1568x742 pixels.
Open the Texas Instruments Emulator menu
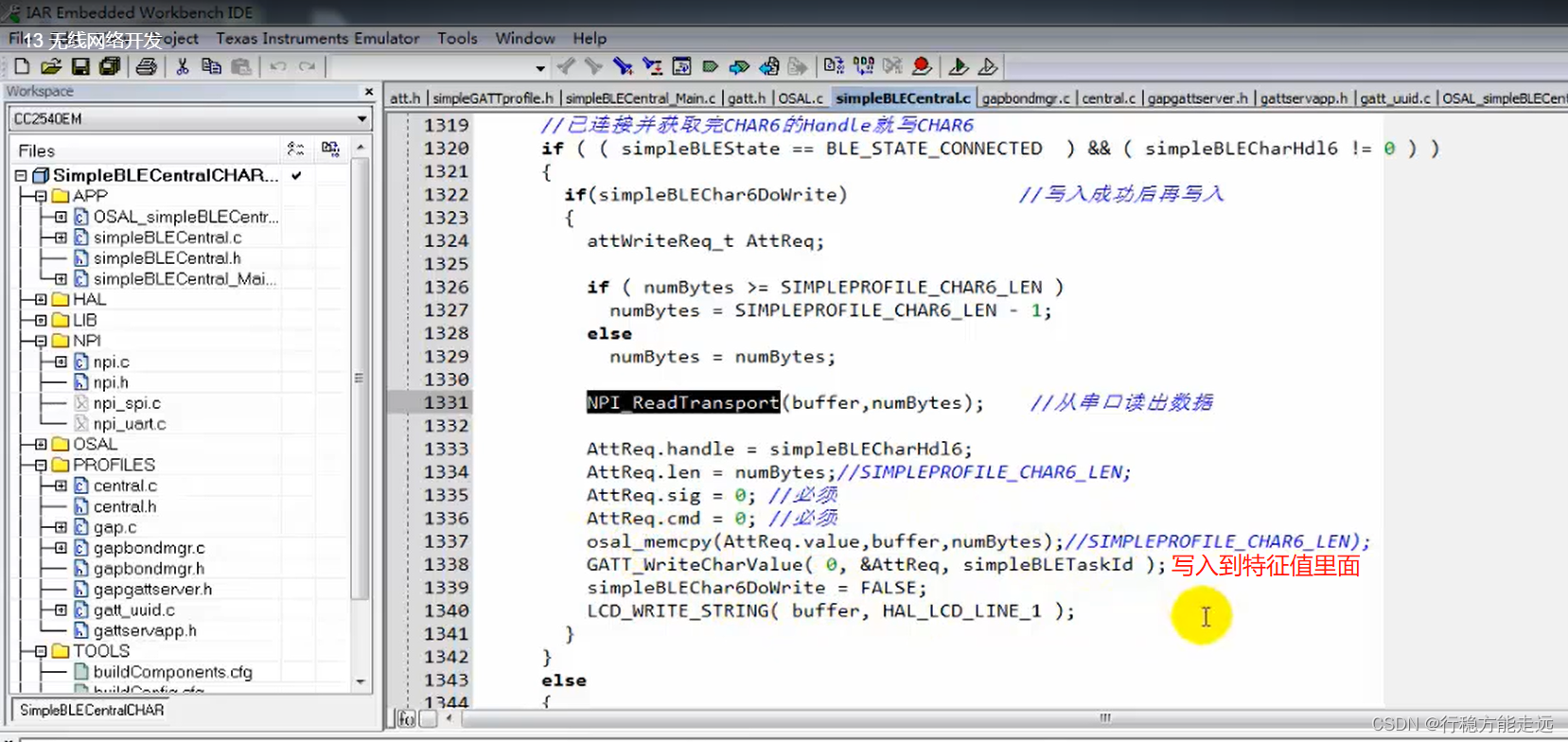317,38
